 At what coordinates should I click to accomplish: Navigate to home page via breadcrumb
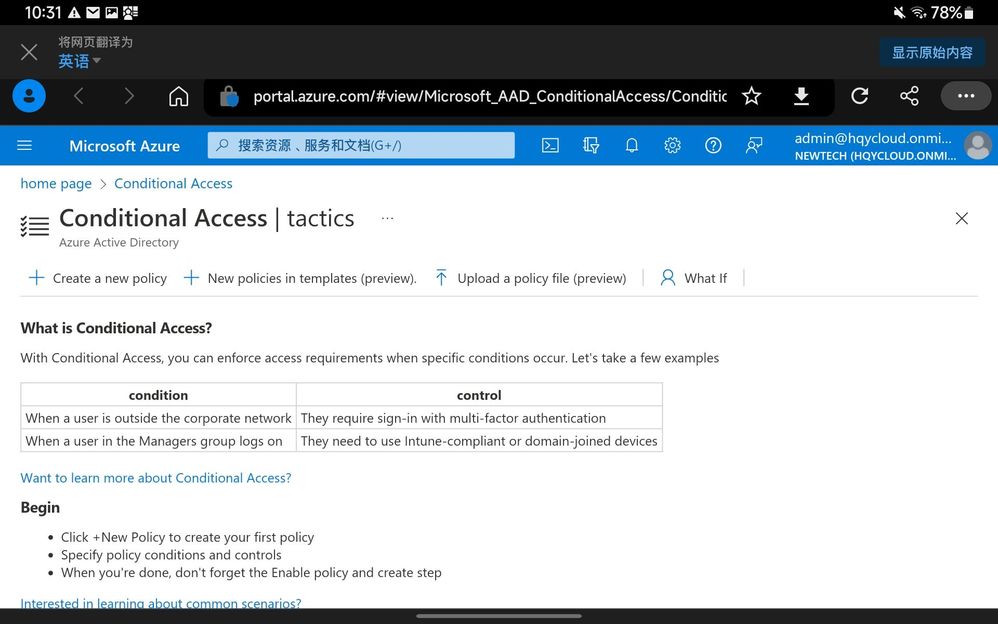point(56,183)
